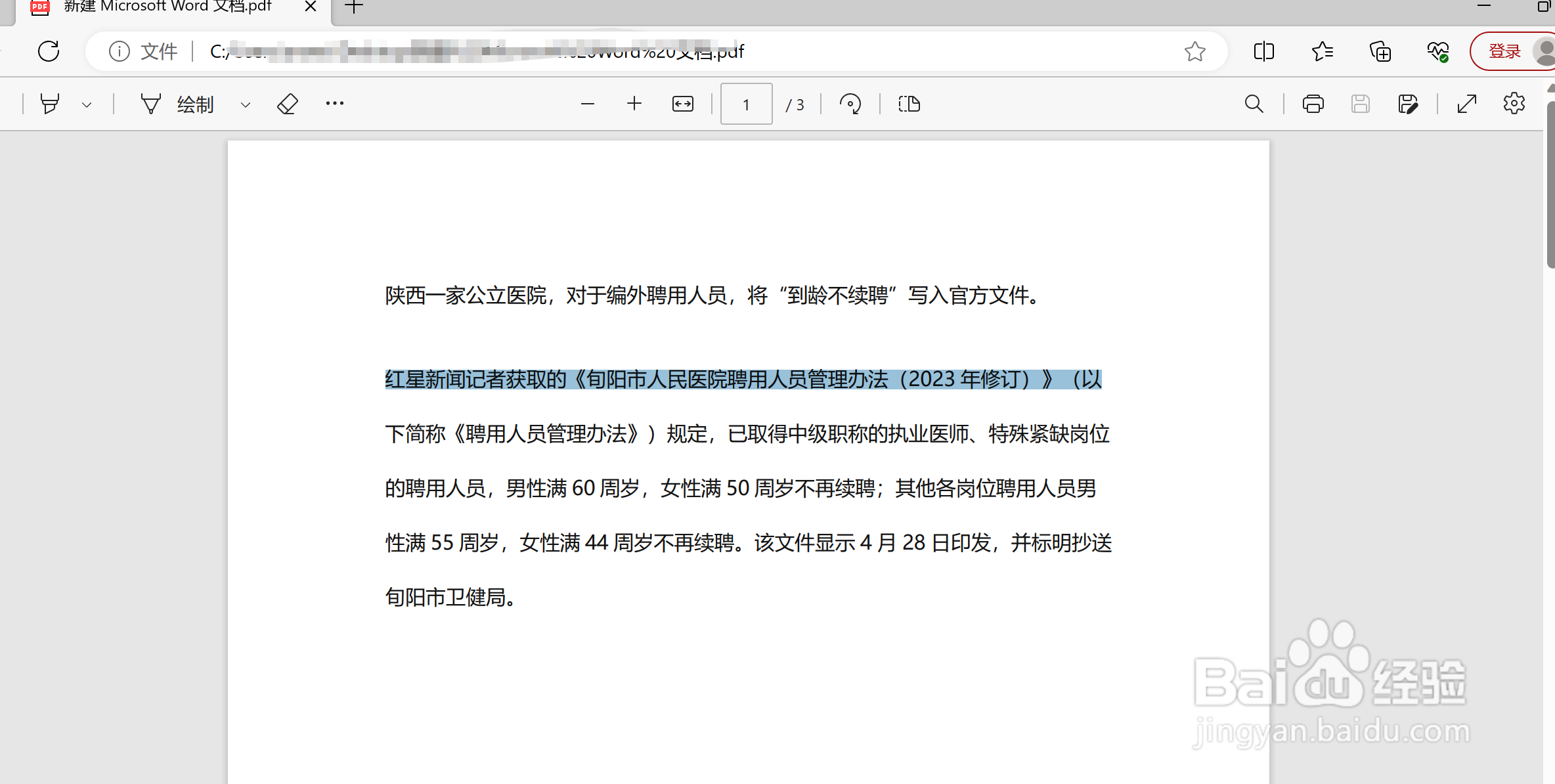Click the Print icon
Image resolution: width=1555 pixels, height=784 pixels.
coord(1313,103)
